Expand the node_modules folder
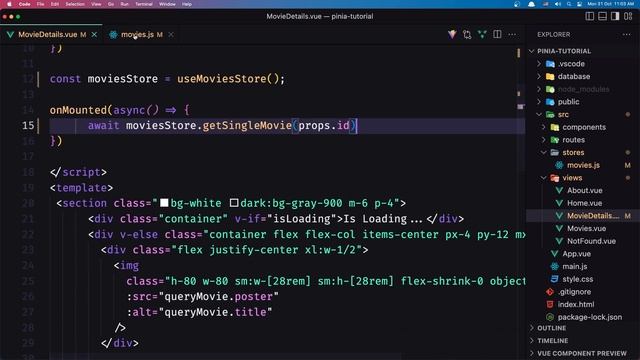Viewport: 640px width, 360px height. tap(583, 89)
